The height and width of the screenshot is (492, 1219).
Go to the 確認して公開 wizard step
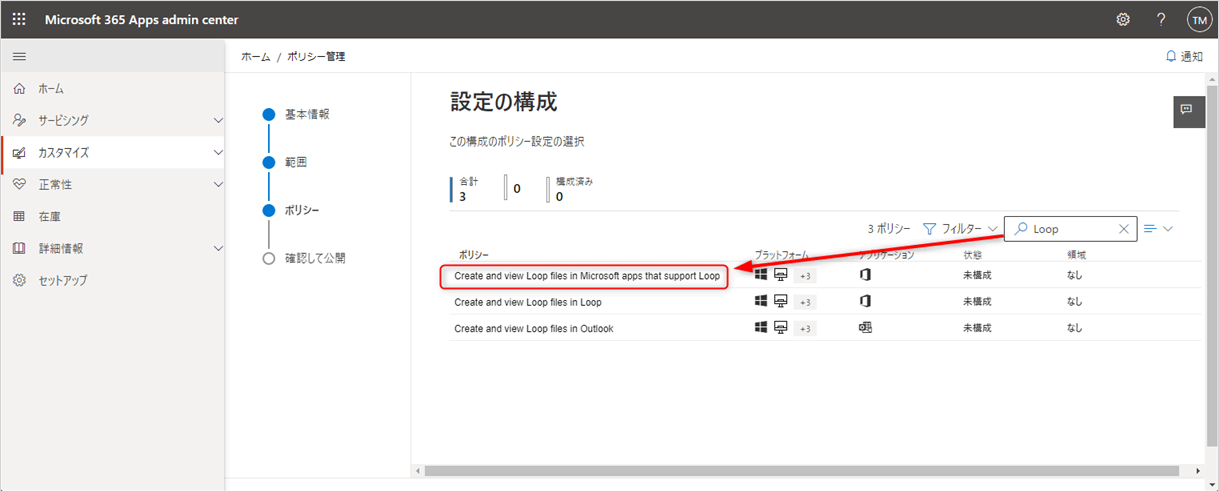pos(315,258)
